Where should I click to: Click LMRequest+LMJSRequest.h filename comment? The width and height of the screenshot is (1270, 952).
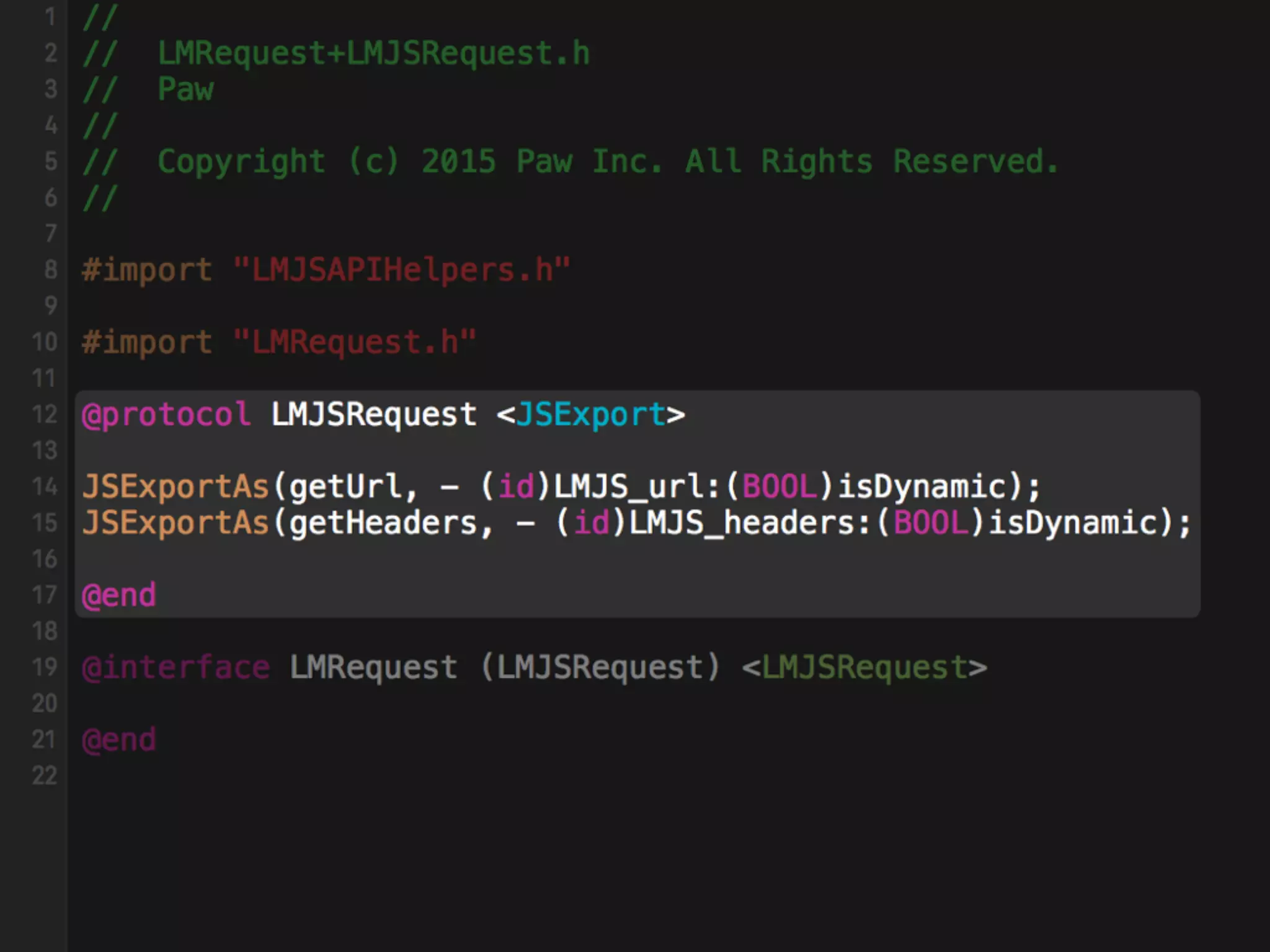coord(373,53)
